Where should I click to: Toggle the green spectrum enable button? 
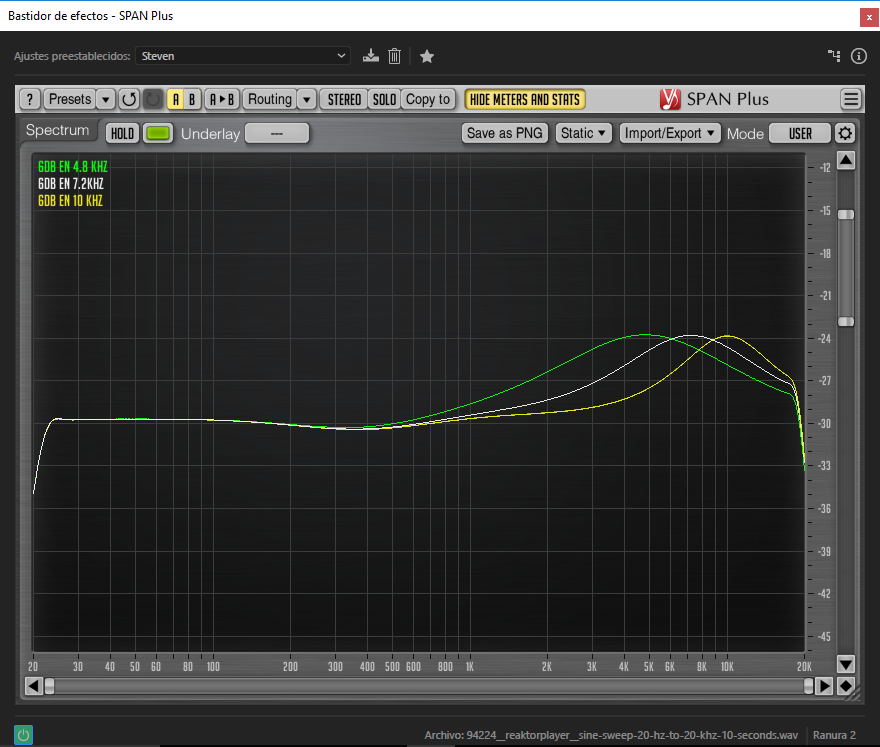pyautogui.click(x=158, y=133)
